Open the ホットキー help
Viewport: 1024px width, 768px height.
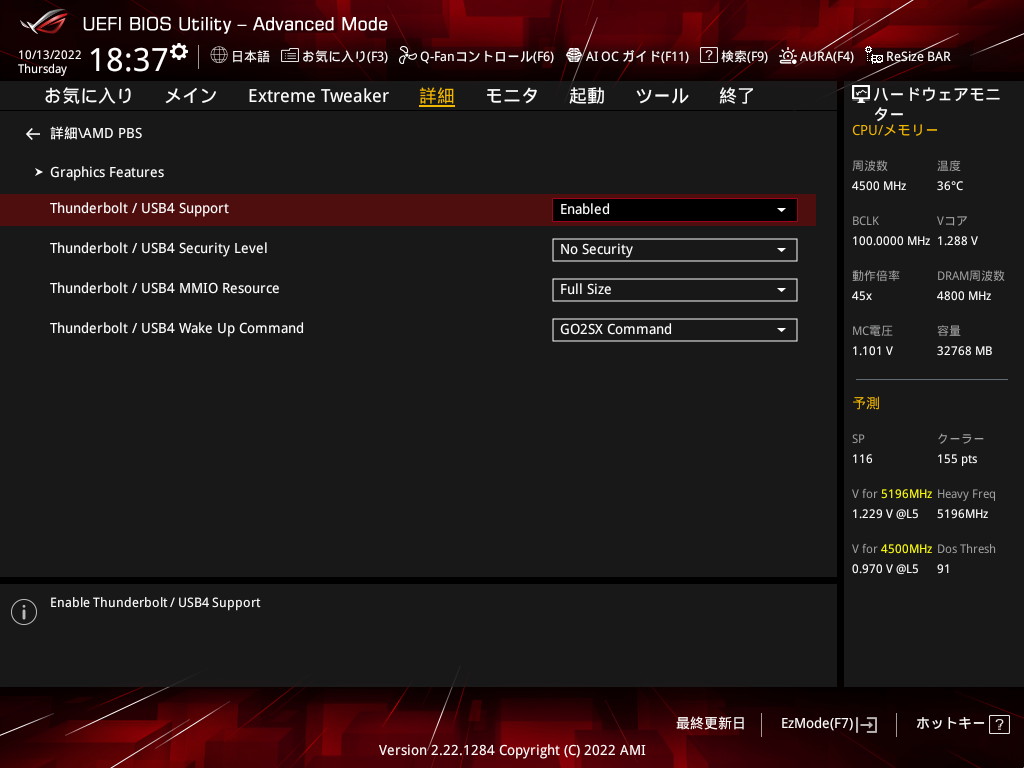[950, 724]
